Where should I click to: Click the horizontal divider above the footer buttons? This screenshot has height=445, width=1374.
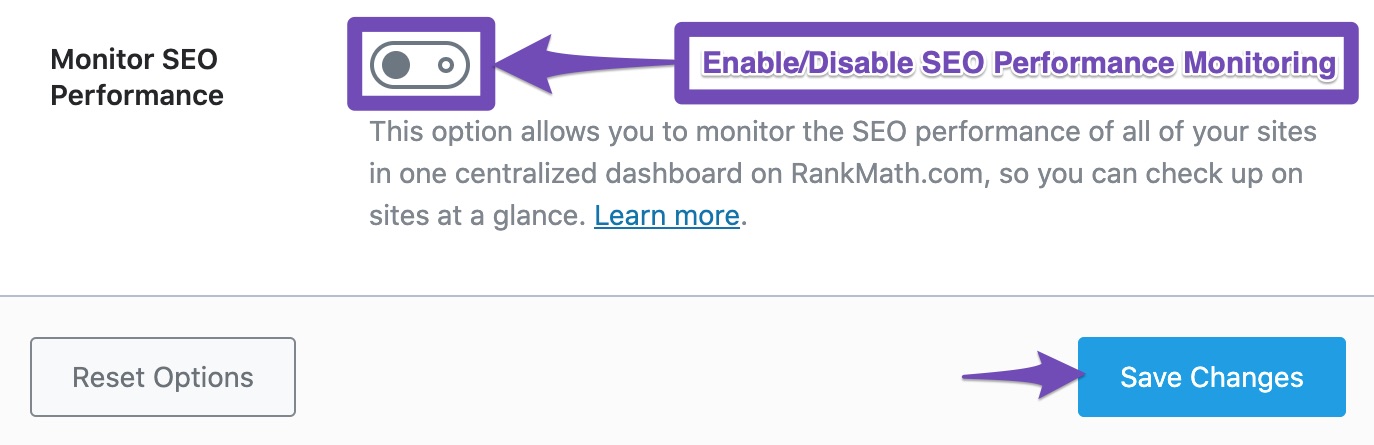click(x=687, y=296)
